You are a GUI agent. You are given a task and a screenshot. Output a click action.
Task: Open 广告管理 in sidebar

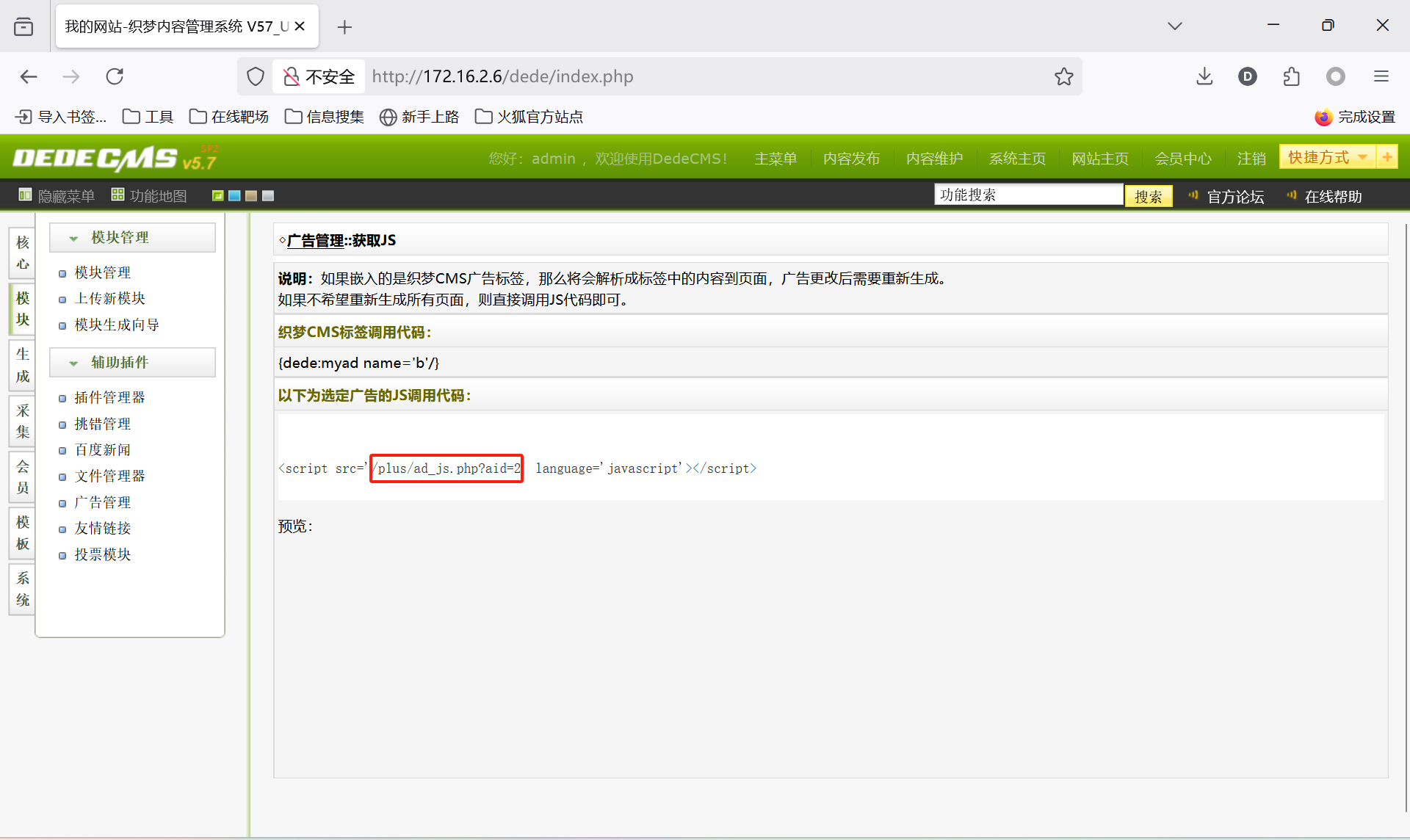coord(103,503)
